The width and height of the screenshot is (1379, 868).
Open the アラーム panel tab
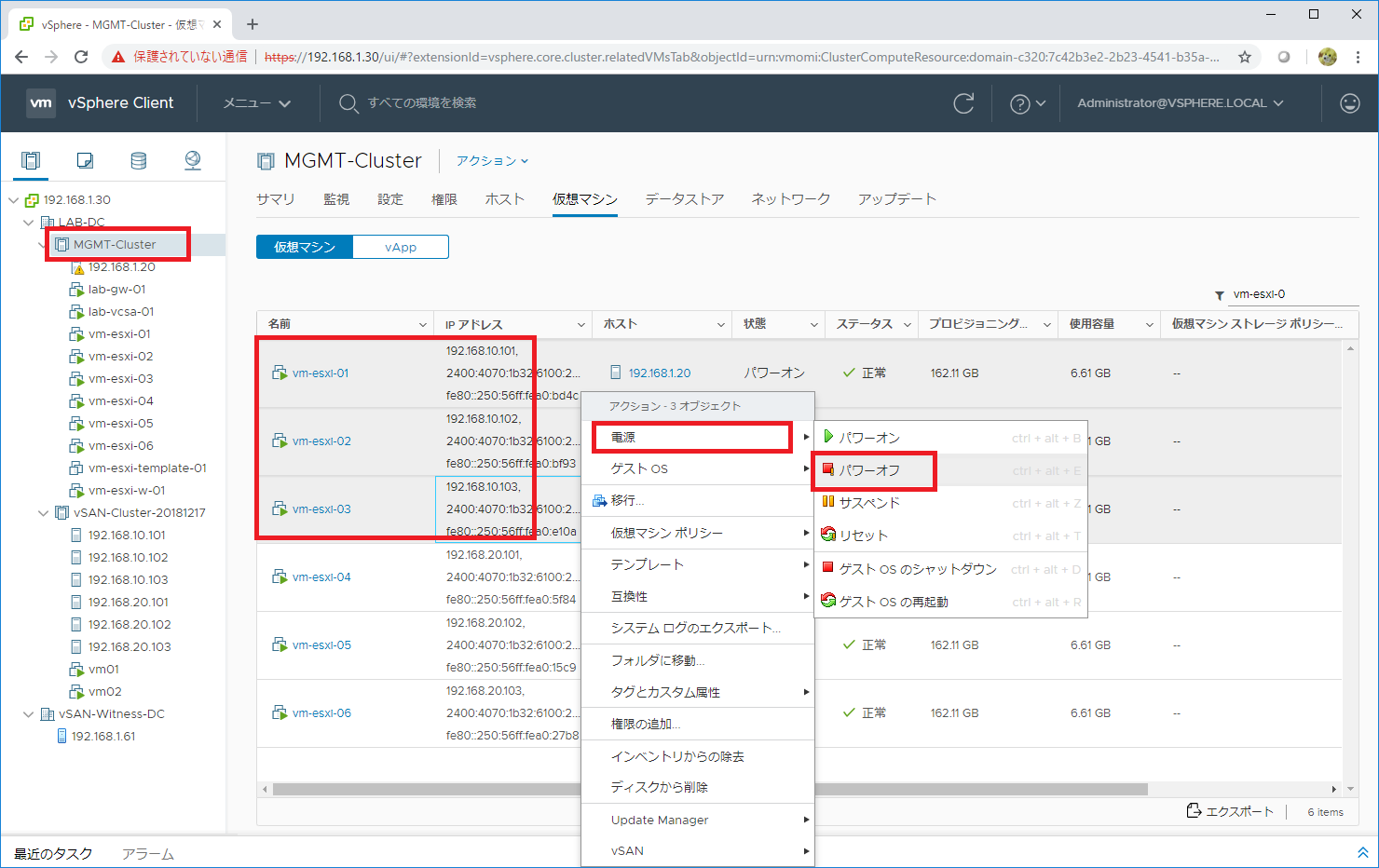click(x=147, y=854)
